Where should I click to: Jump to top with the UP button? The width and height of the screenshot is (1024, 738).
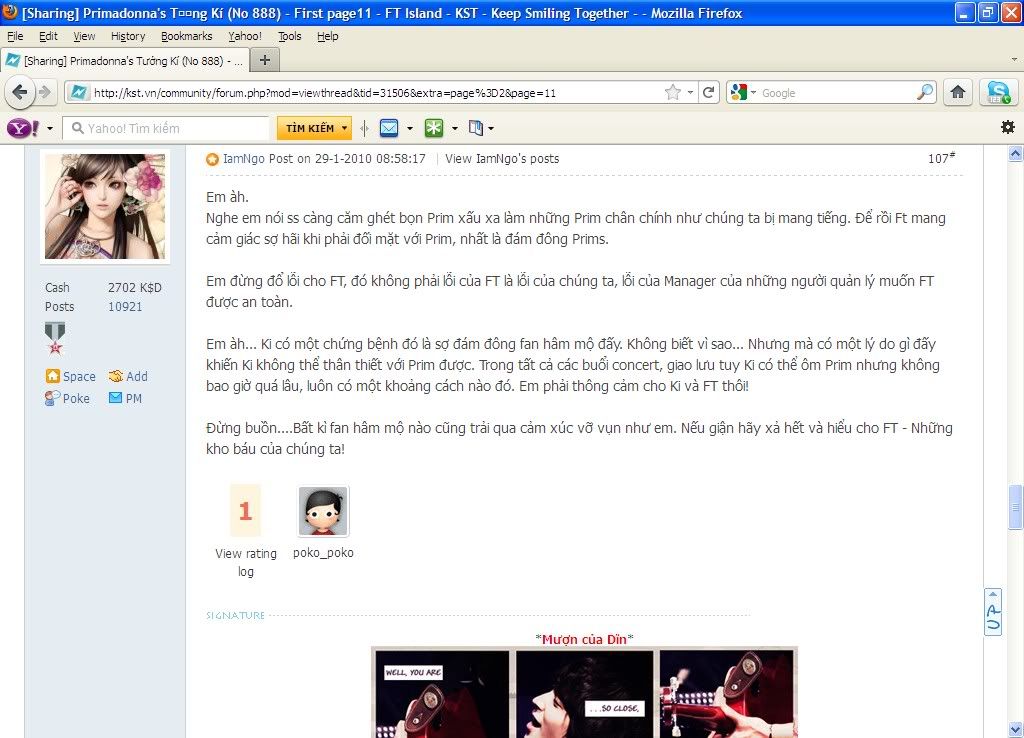pos(993,612)
